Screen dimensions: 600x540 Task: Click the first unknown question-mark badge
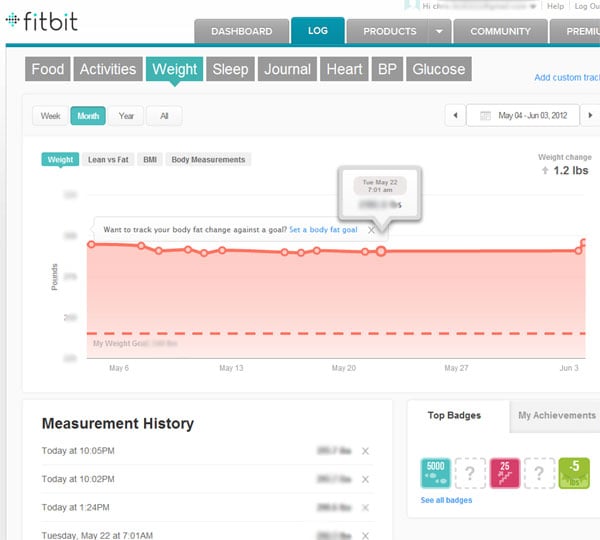coord(470,473)
